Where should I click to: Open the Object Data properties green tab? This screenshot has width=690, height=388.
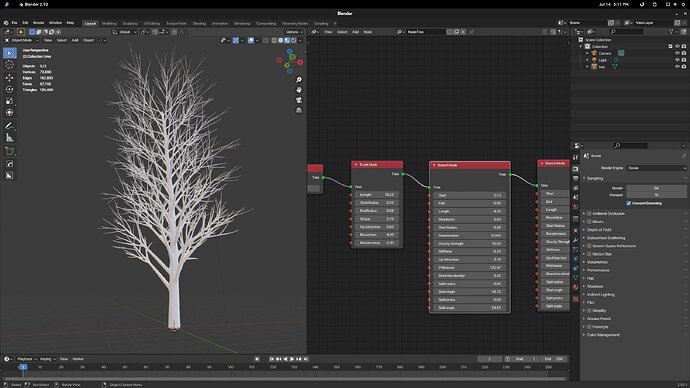[x=576, y=278]
